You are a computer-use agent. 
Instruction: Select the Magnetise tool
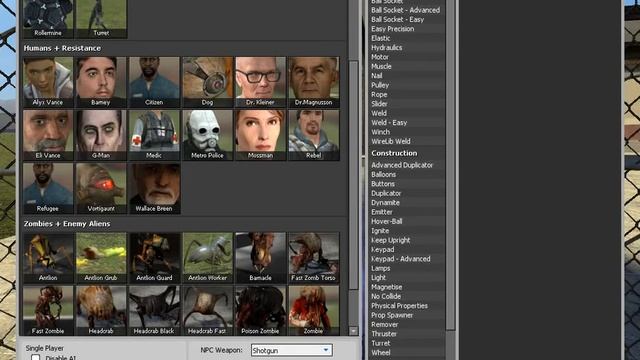pyautogui.click(x=387, y=287)
